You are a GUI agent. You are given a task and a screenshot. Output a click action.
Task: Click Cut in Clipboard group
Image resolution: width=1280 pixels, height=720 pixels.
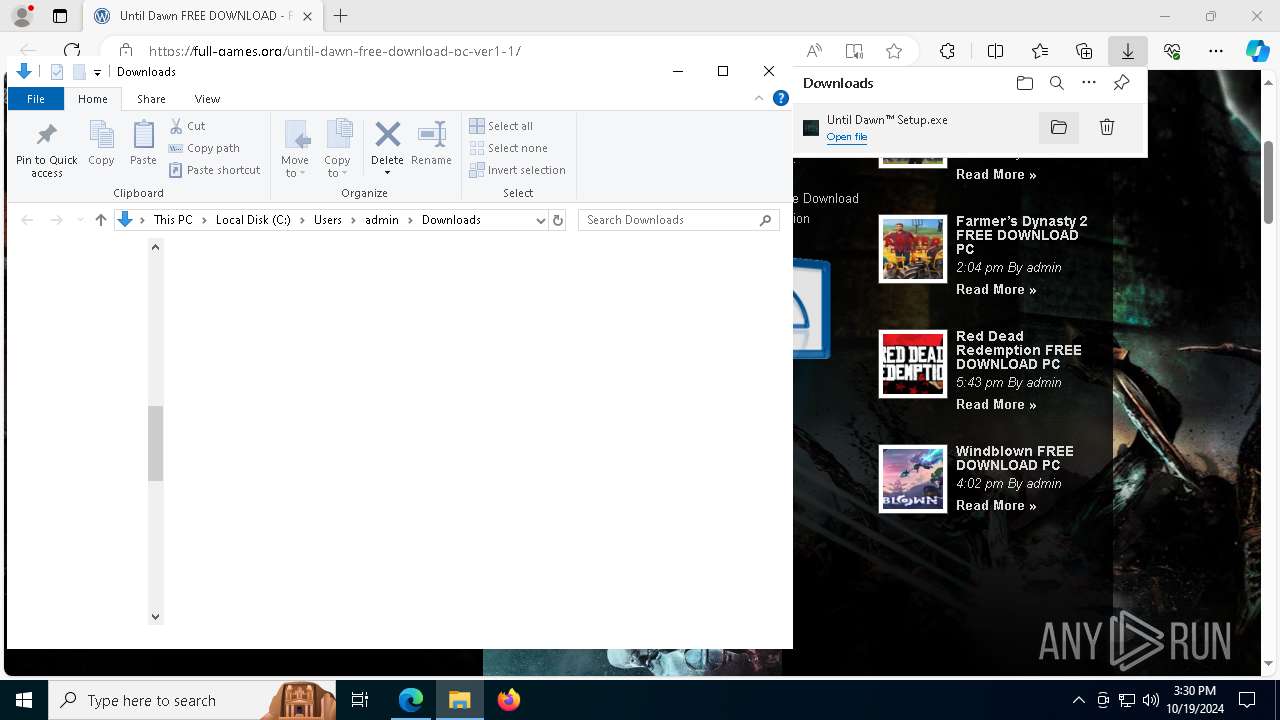(187, 126)
